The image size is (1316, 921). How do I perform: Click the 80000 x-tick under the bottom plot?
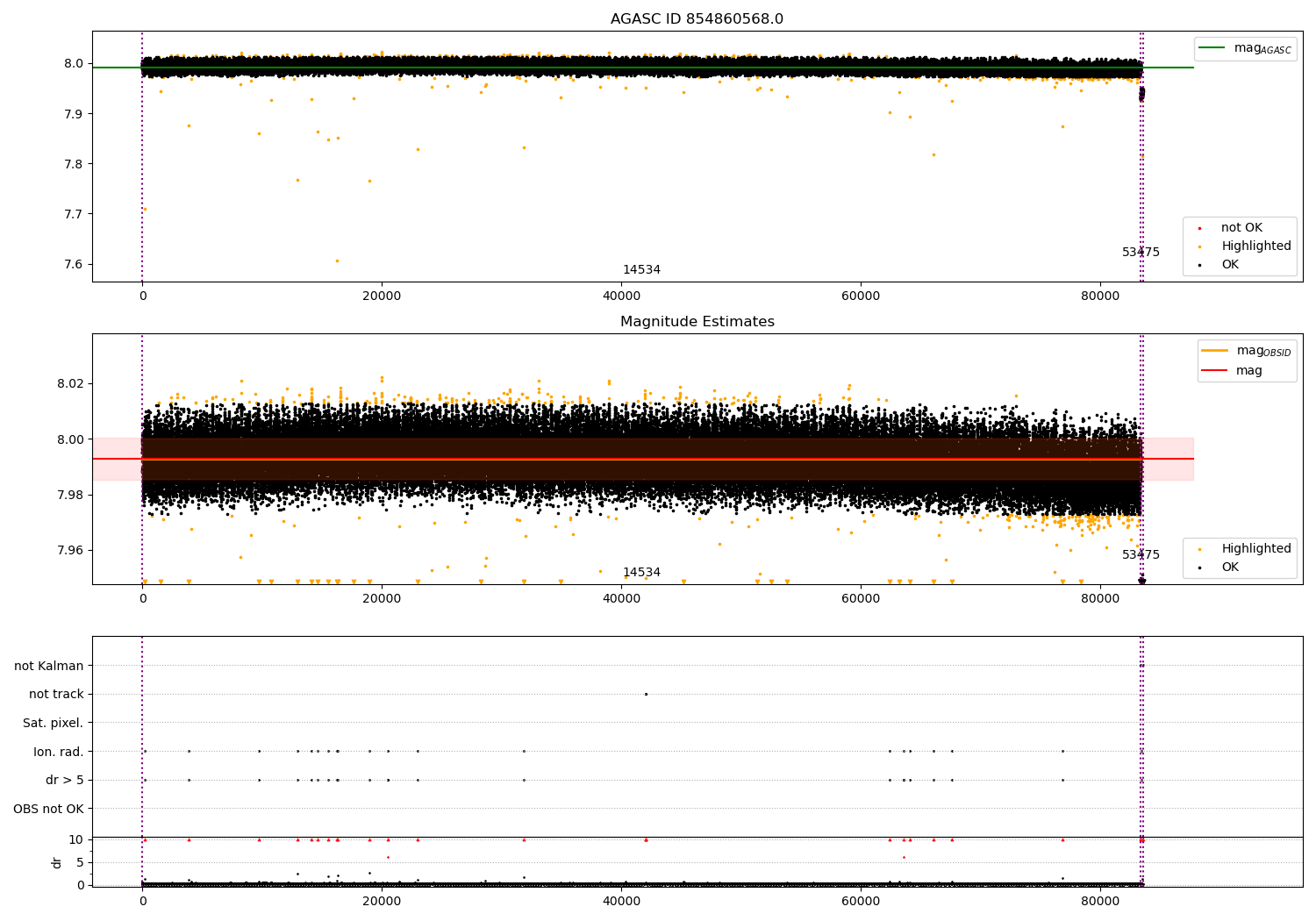[x=1100, y=901]
